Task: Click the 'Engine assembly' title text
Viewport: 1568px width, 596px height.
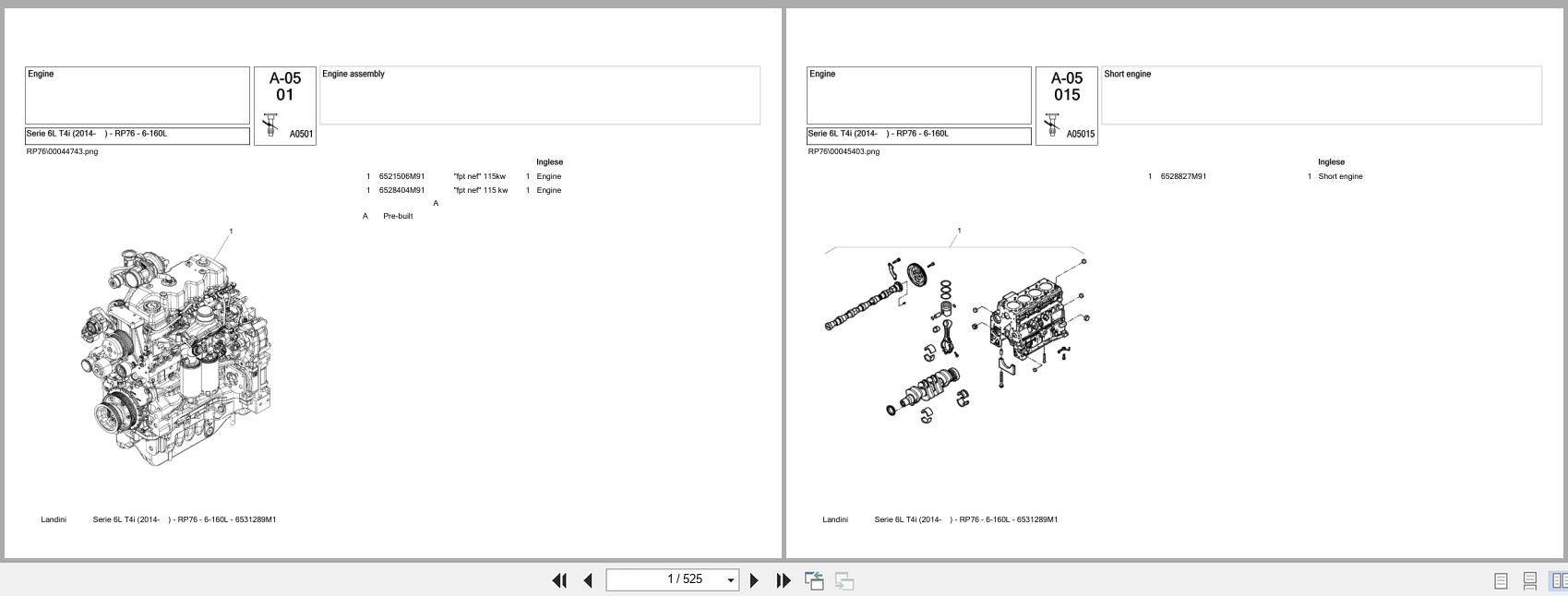Action: point(353,74)
